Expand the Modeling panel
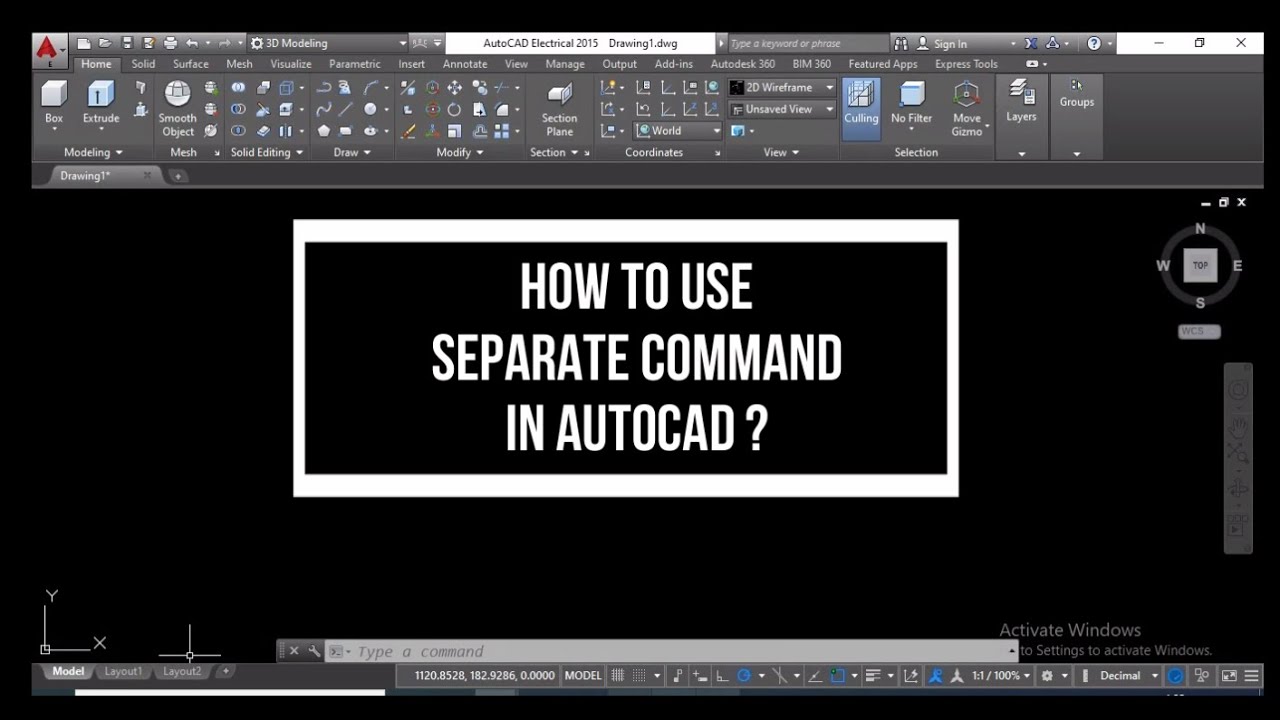The image size is (1280, 720). [93, 152]
